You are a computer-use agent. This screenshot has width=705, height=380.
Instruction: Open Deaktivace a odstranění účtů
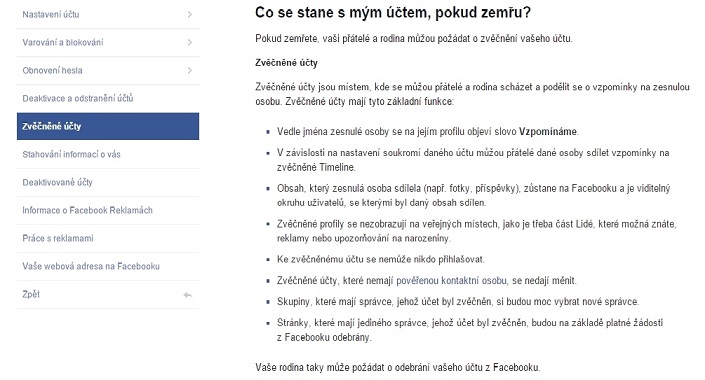[108, 98]
